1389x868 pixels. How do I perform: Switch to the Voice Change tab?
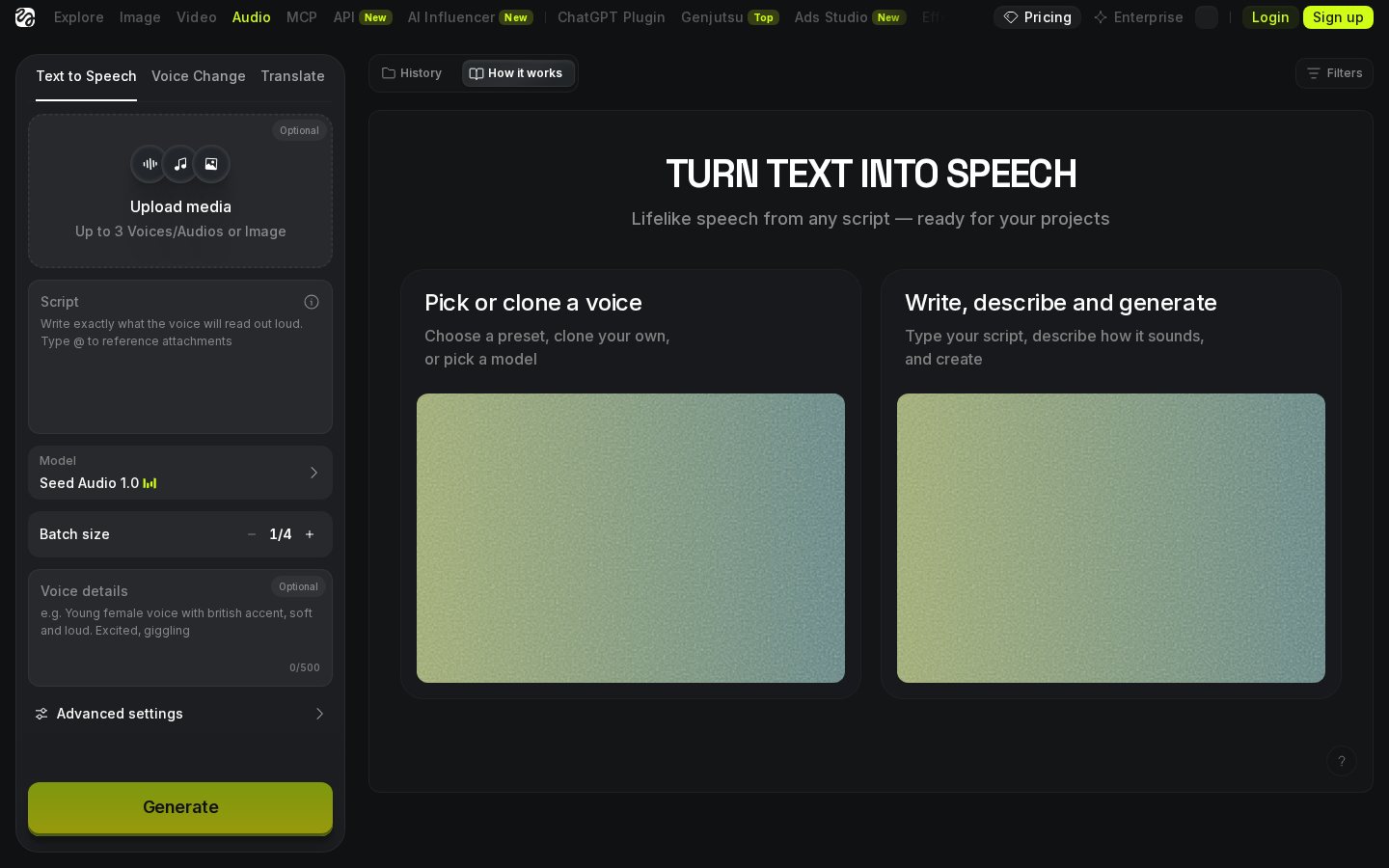pos(199,76)
